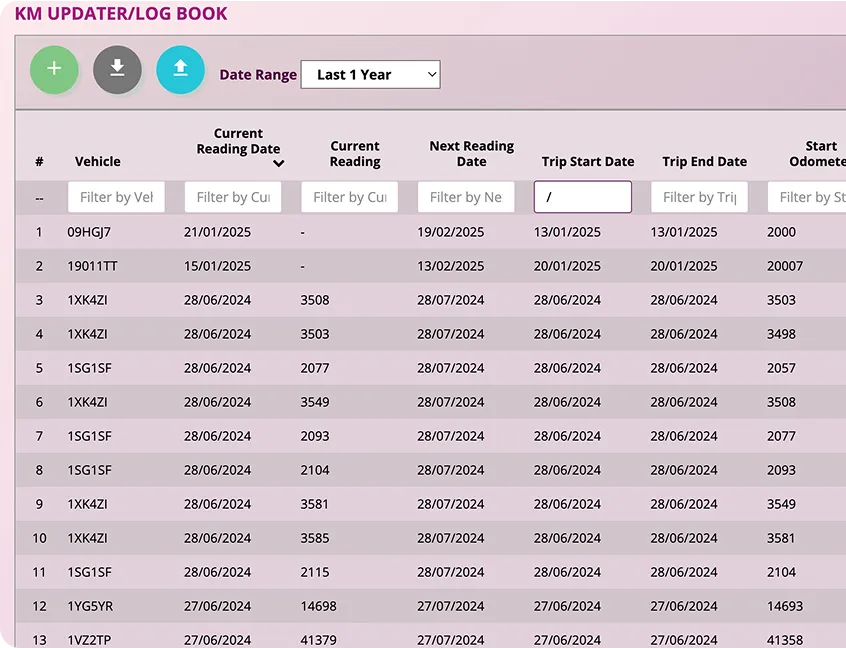This screenshot has height=648, width=846.
Task: Click current reading value 2093
Action: (x=315, y=436)
